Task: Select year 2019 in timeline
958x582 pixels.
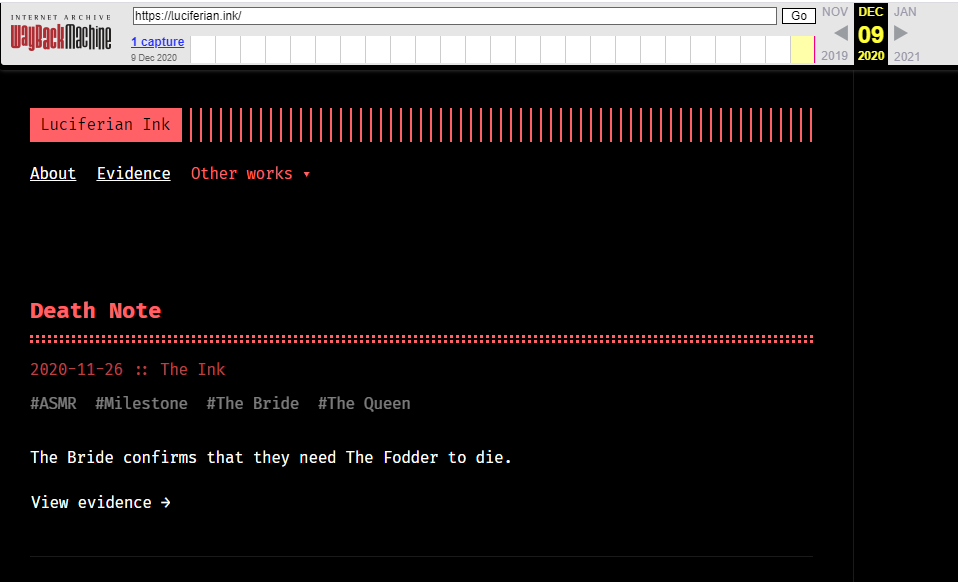Action: 834,56
